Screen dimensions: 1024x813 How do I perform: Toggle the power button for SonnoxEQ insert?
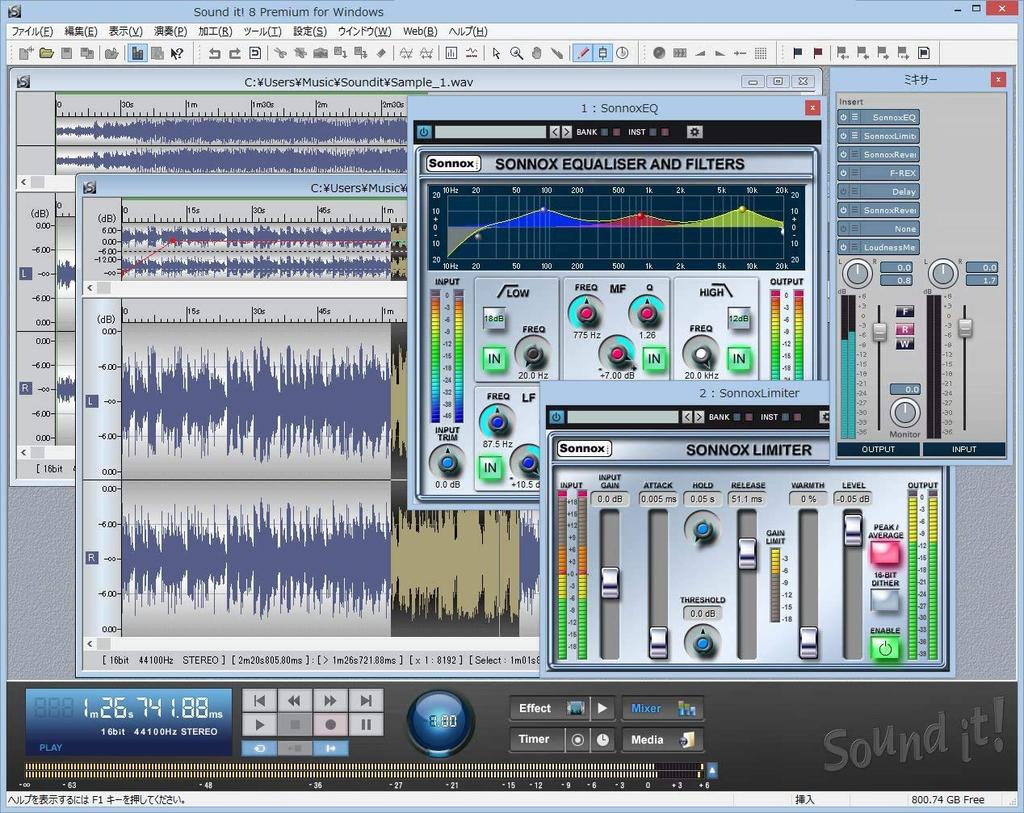tap(843, 117)
